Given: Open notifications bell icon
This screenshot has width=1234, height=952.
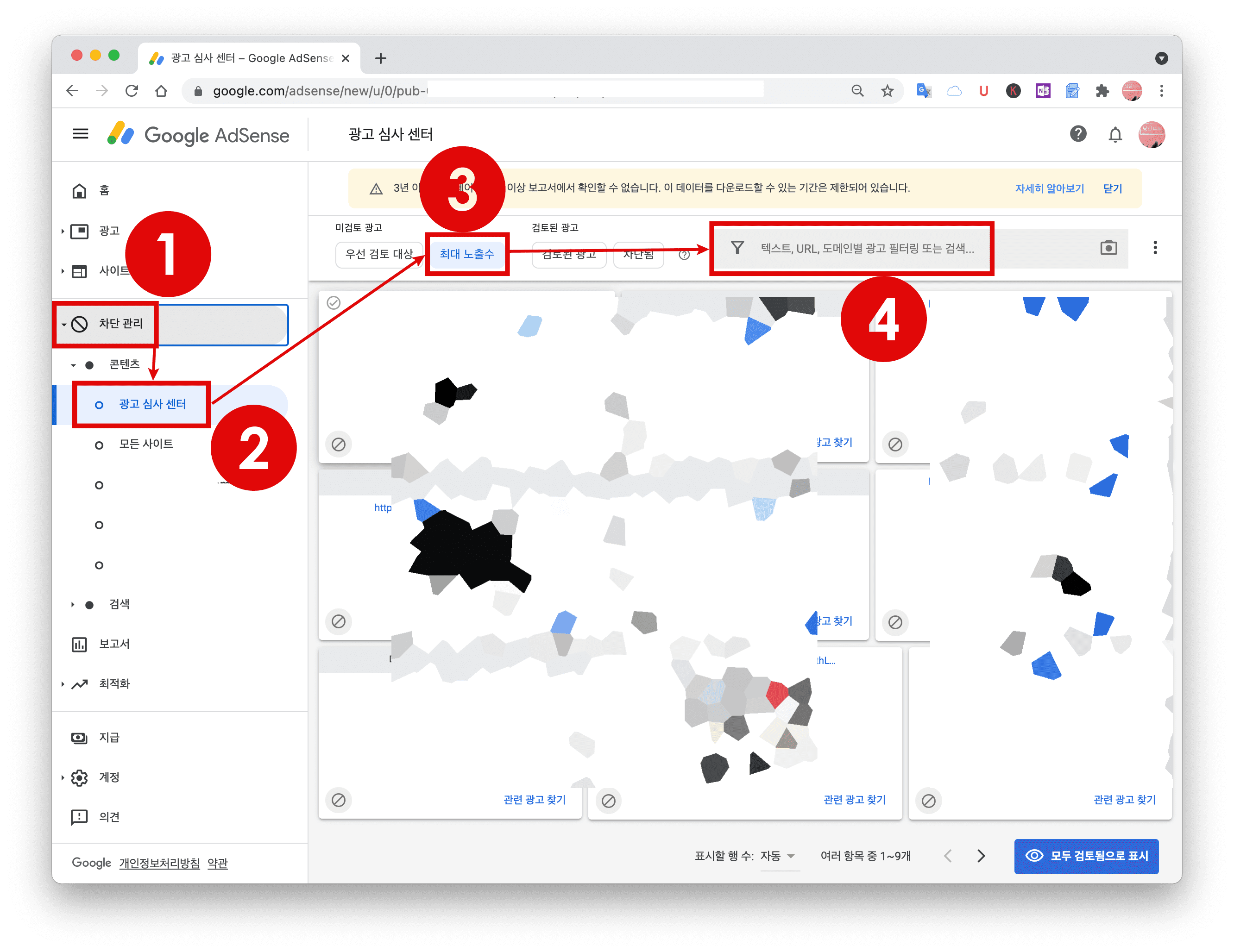Looking at the screenshot, I should coord(1114,135).
